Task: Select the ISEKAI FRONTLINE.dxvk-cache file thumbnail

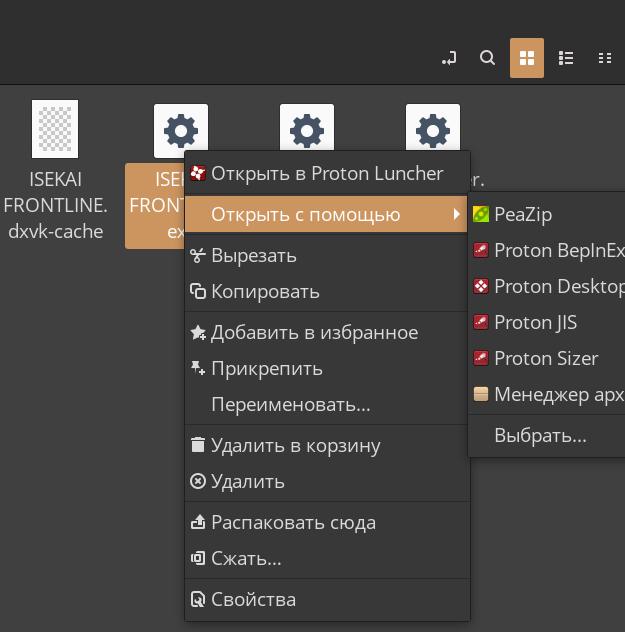Action: (55, 129)
